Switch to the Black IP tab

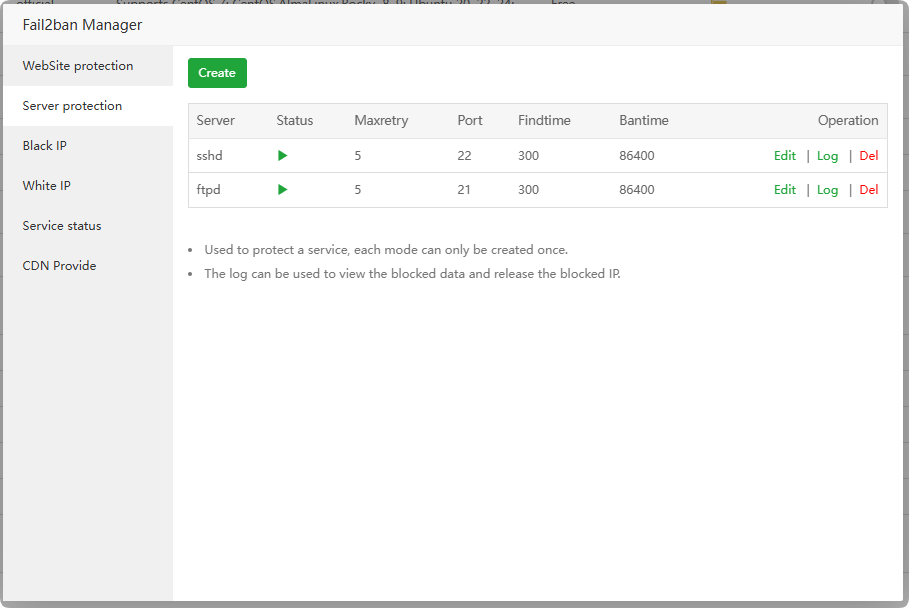(x=45, y=146)
